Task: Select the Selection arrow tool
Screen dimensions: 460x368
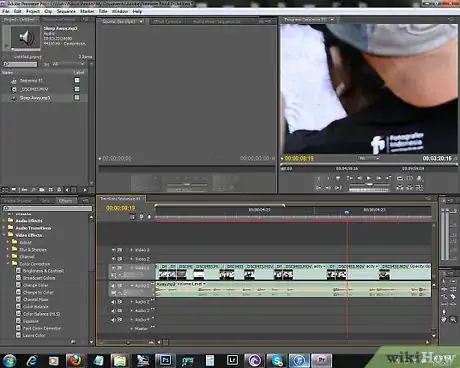Action: 444,282
